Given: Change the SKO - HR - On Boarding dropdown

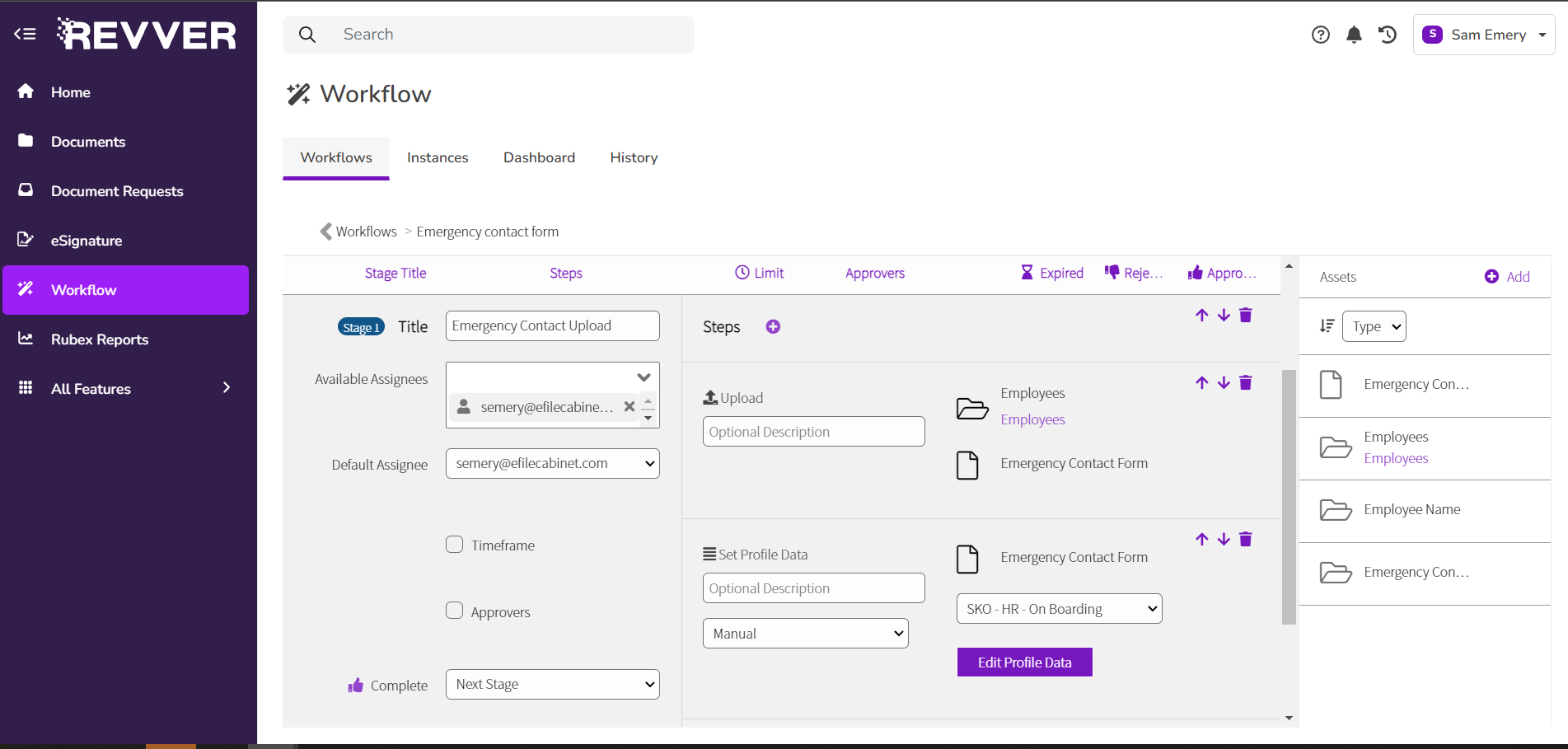Looking at the screenshot, I should click(x=1058, y=608).
